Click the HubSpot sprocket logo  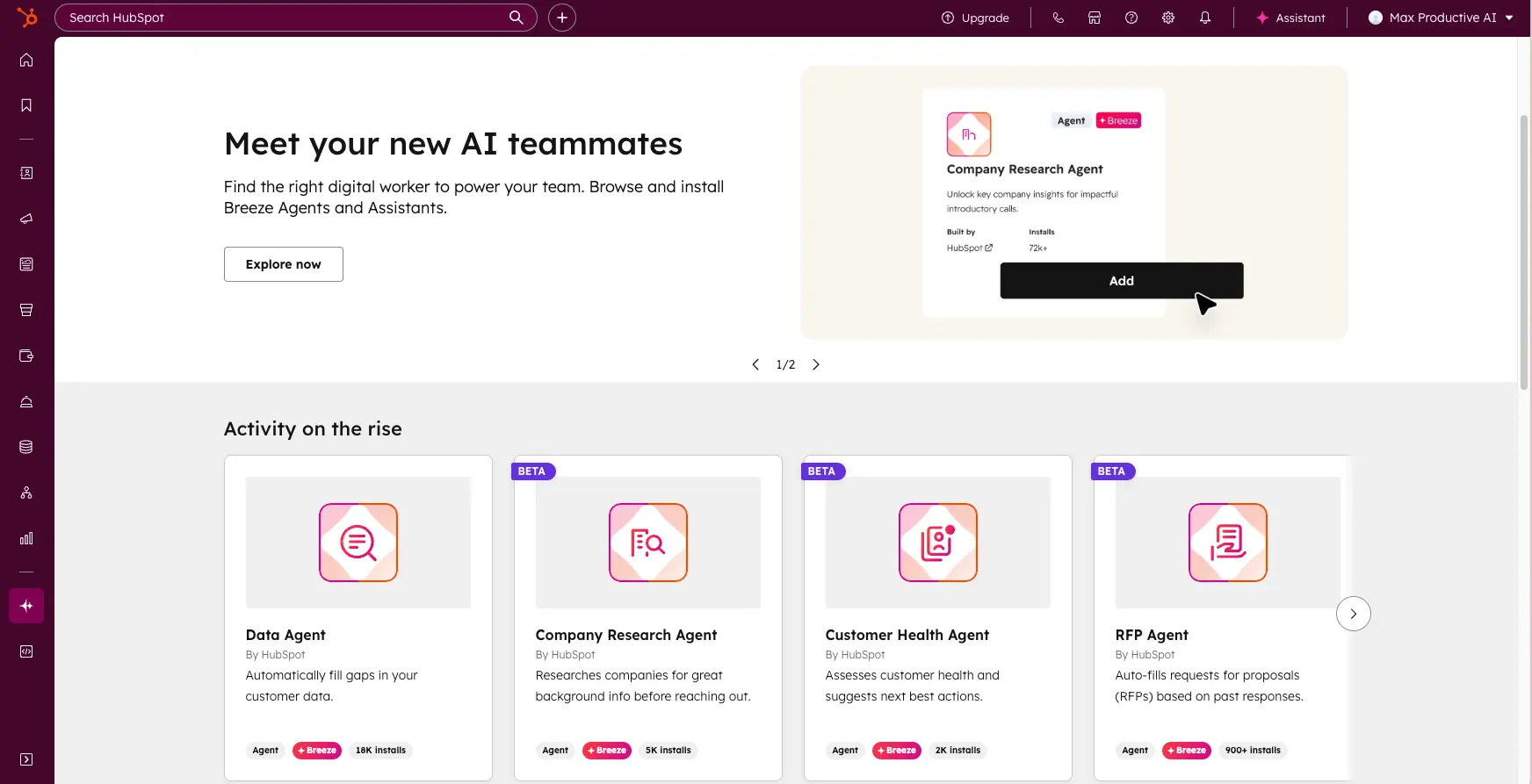point(27,17)
